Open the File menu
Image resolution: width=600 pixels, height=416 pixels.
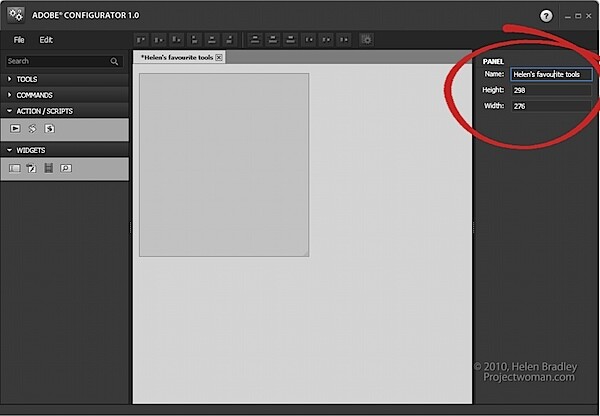click(19, 40)
